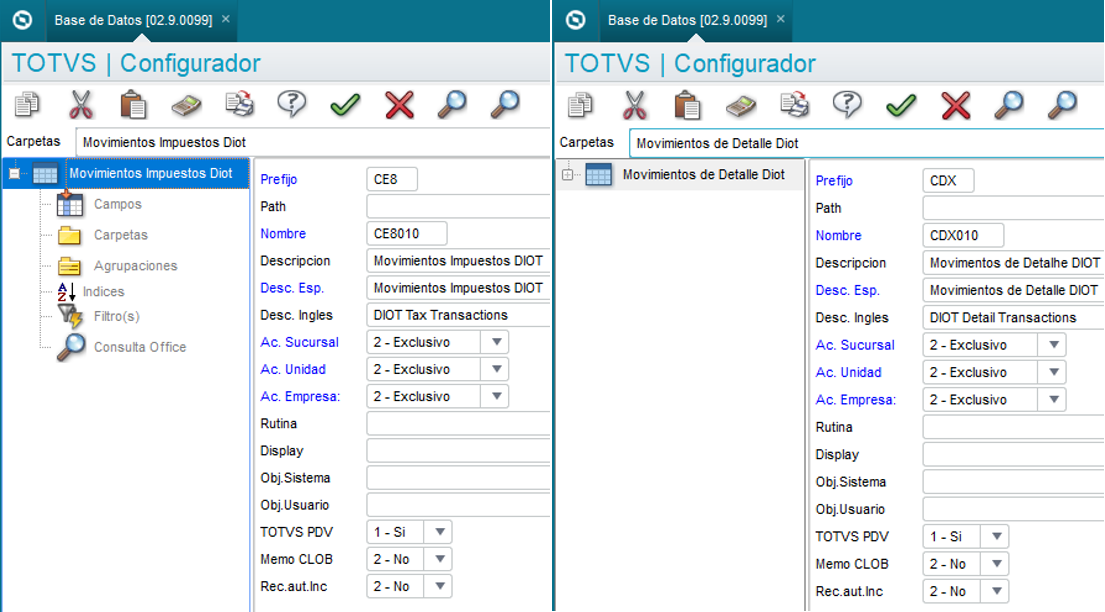Image resolution: width=1105 pixels, height=612 pixels.
Task: Click the printer icon in left window toolbar
Action: click(x=240, y=104)
